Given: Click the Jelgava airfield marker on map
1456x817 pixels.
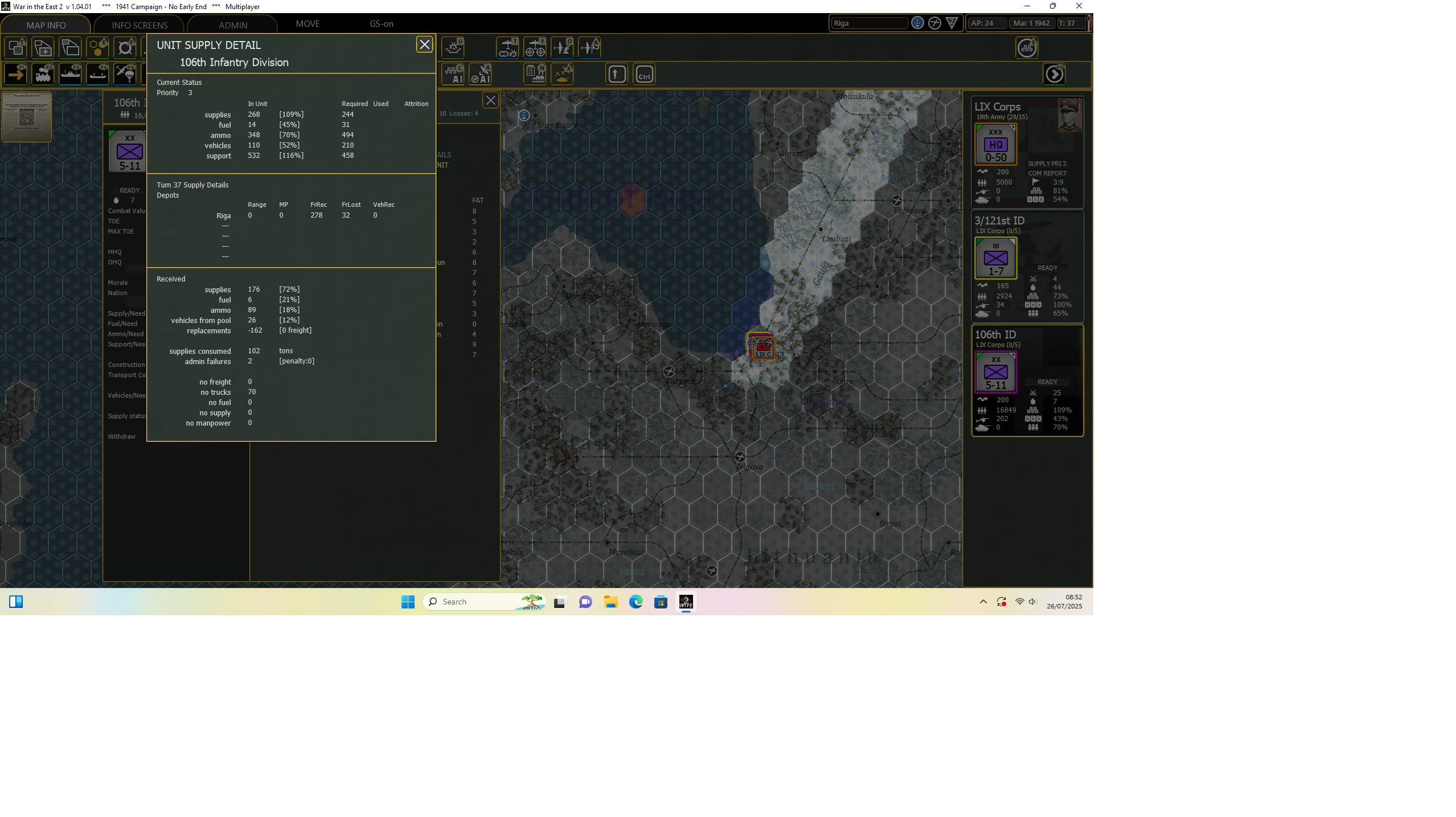Looking at the screenshot, I should (x=740, y=457).
